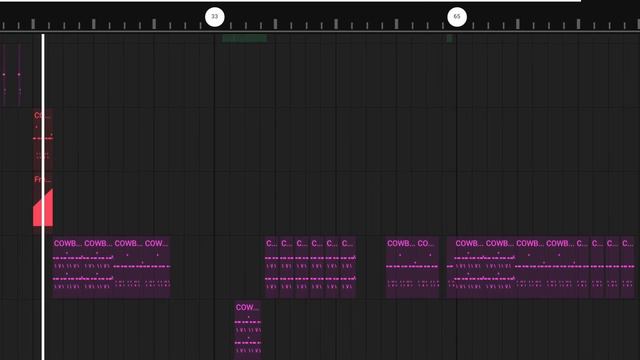Viewport: 640px width, 360px height.
Task: Select the long green clip right of bar 33
Action: pyautogui.click(x=244, y=38)
